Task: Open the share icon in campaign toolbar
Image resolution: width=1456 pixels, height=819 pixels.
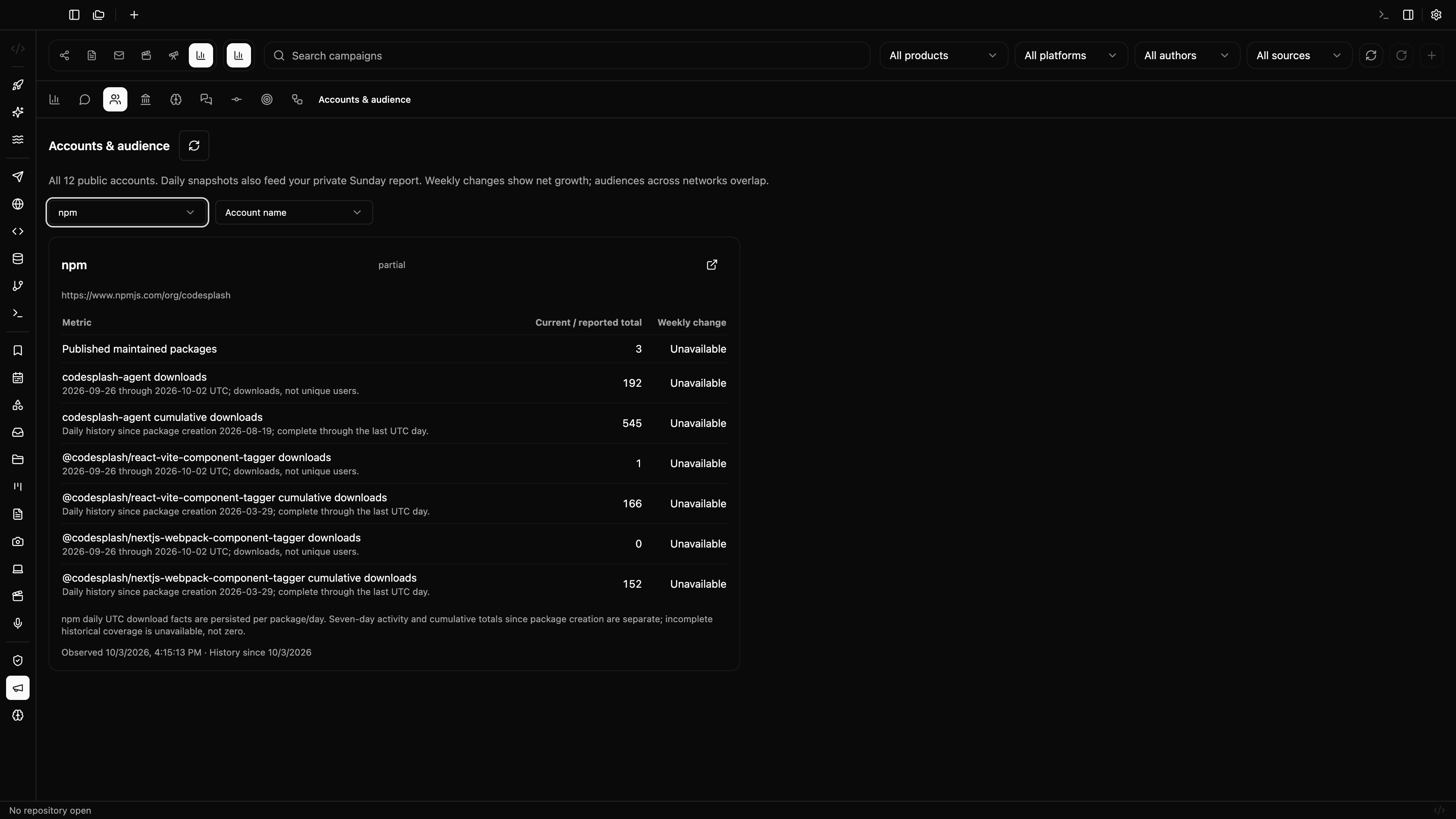Action: pos(64,55)
